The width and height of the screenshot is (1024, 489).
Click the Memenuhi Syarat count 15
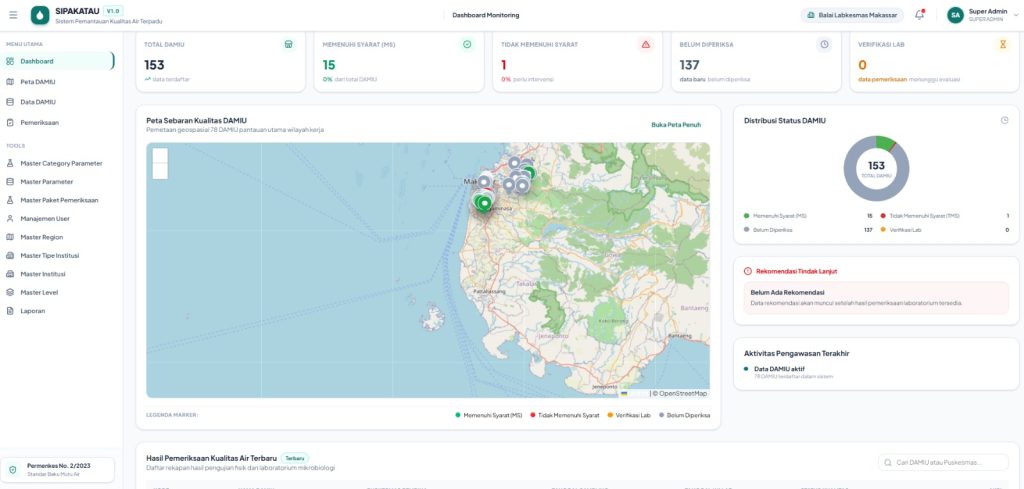coord(329,65)
